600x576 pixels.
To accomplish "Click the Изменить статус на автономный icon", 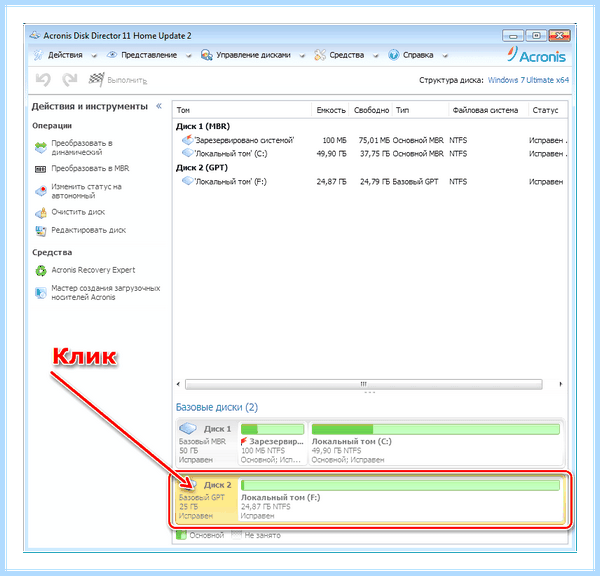I will [x=41, y=191].
